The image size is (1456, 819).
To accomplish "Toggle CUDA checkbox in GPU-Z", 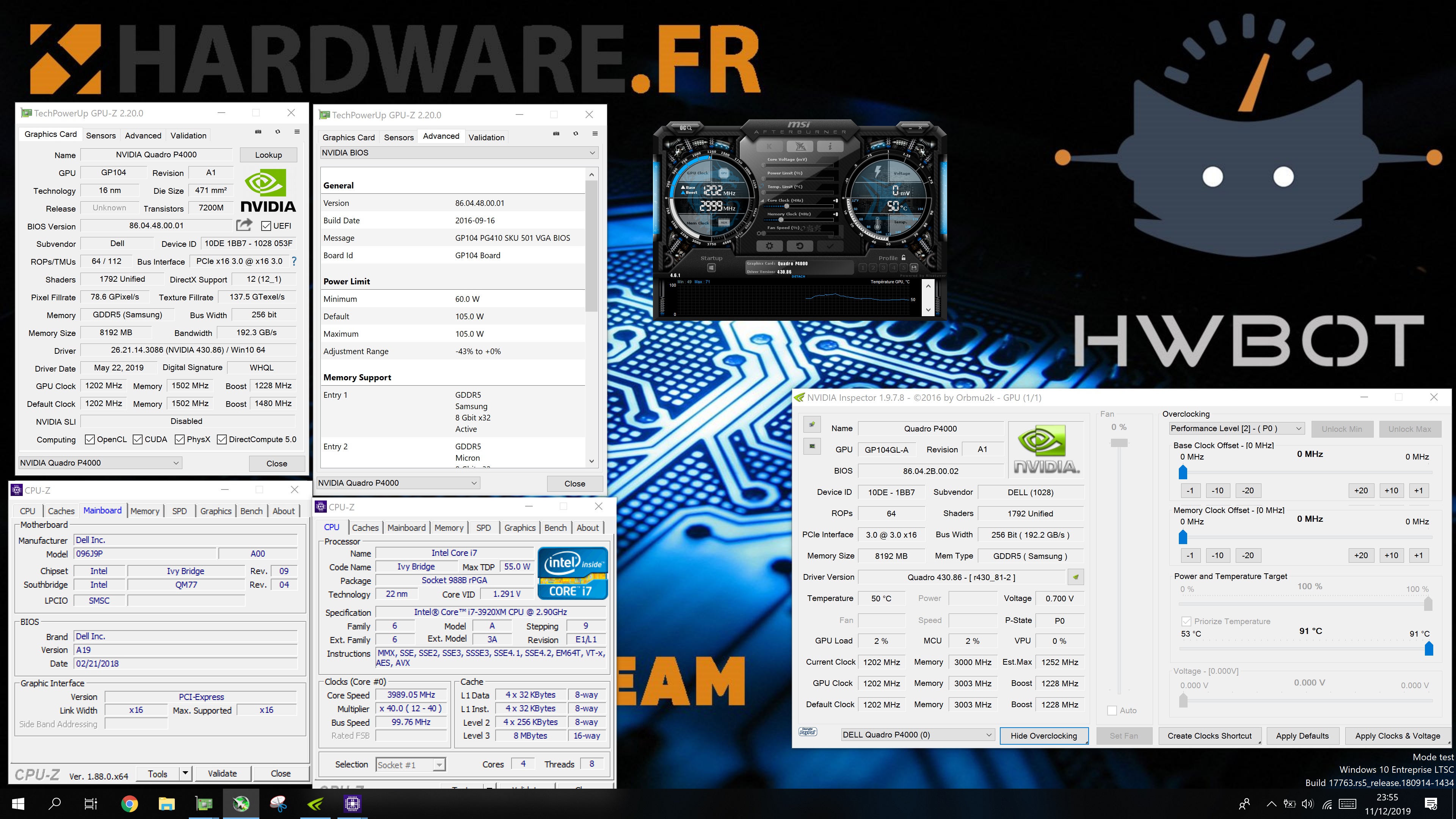I will coord(137,439).
